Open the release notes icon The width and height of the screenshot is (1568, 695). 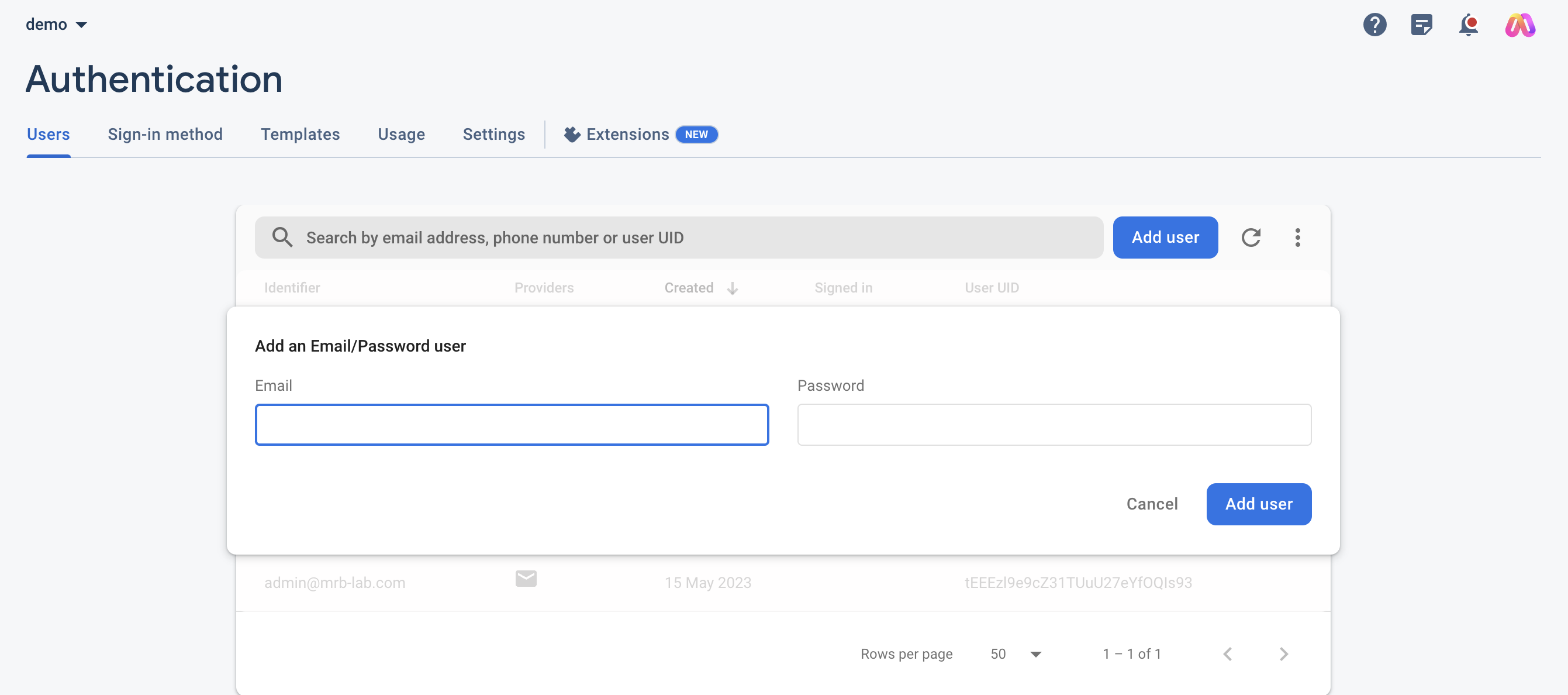(x=1421, y=25)
